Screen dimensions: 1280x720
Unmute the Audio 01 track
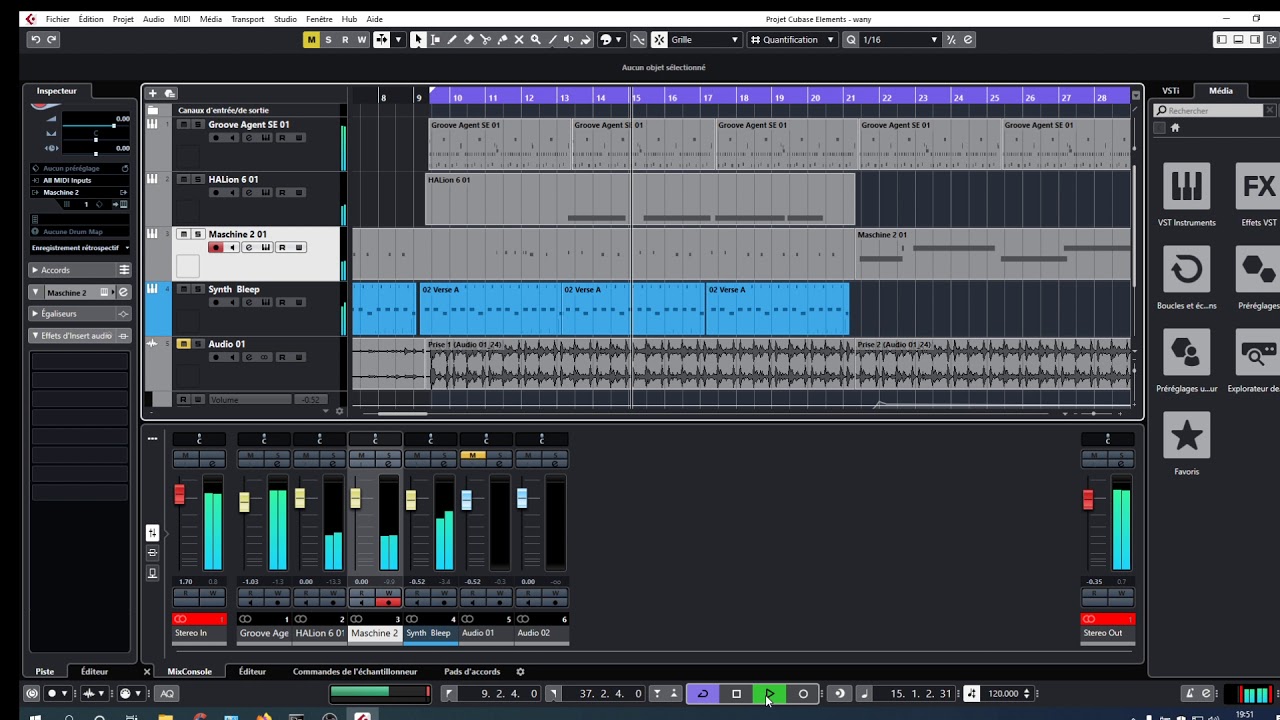point(183,344)
